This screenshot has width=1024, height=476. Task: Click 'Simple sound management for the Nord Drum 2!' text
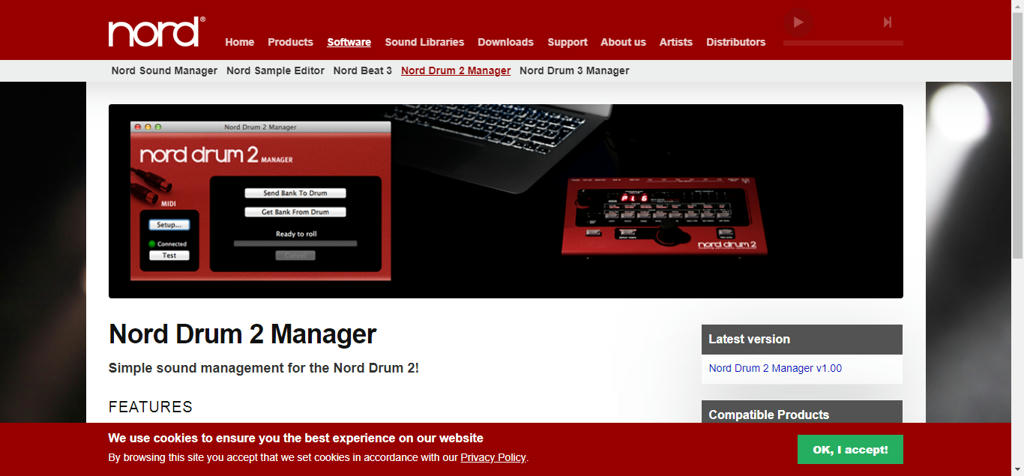click(x=264, y=368)
